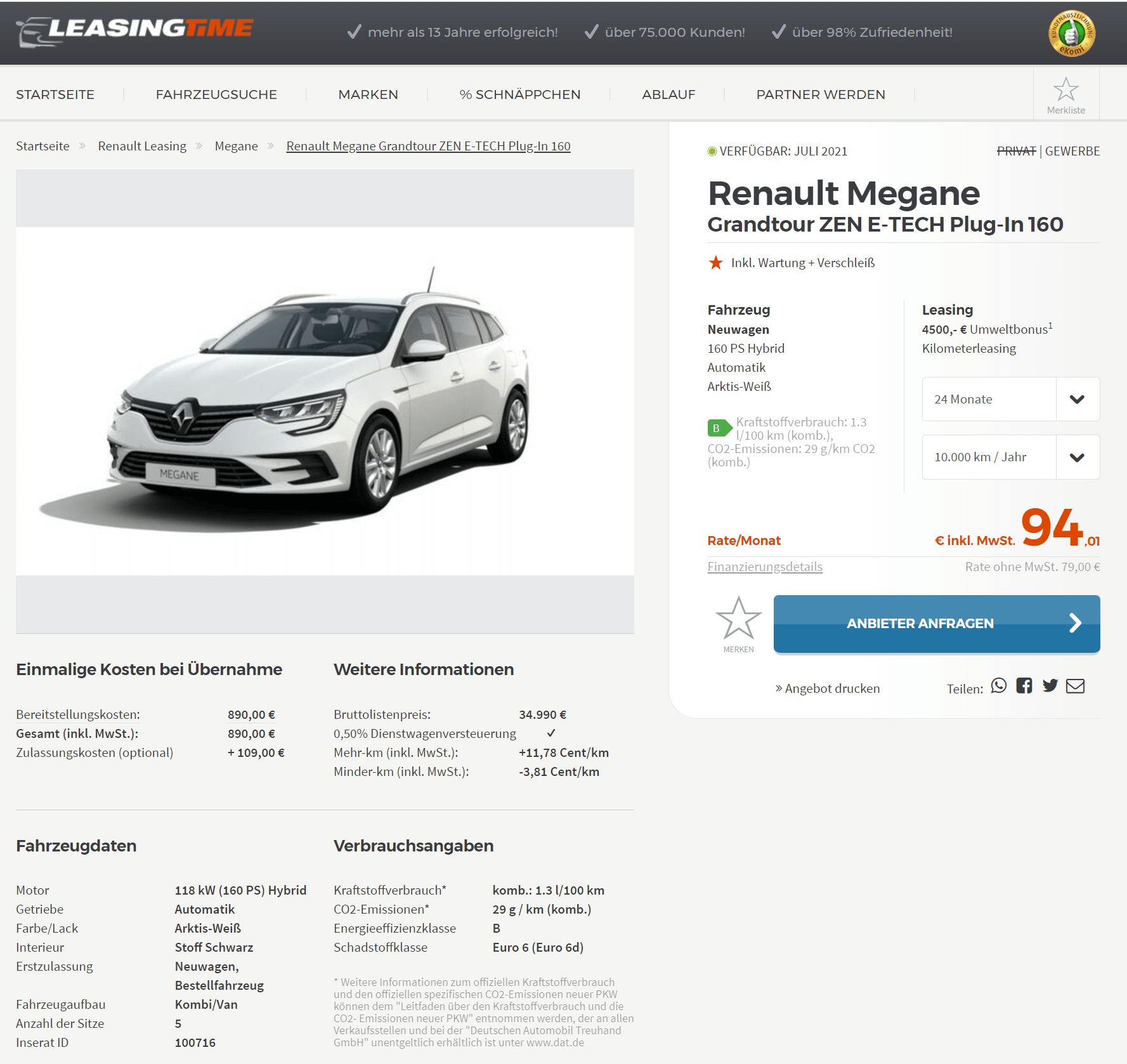Click Angebot drucken link
1127x1064 pixels.
[x=828, y=688]
